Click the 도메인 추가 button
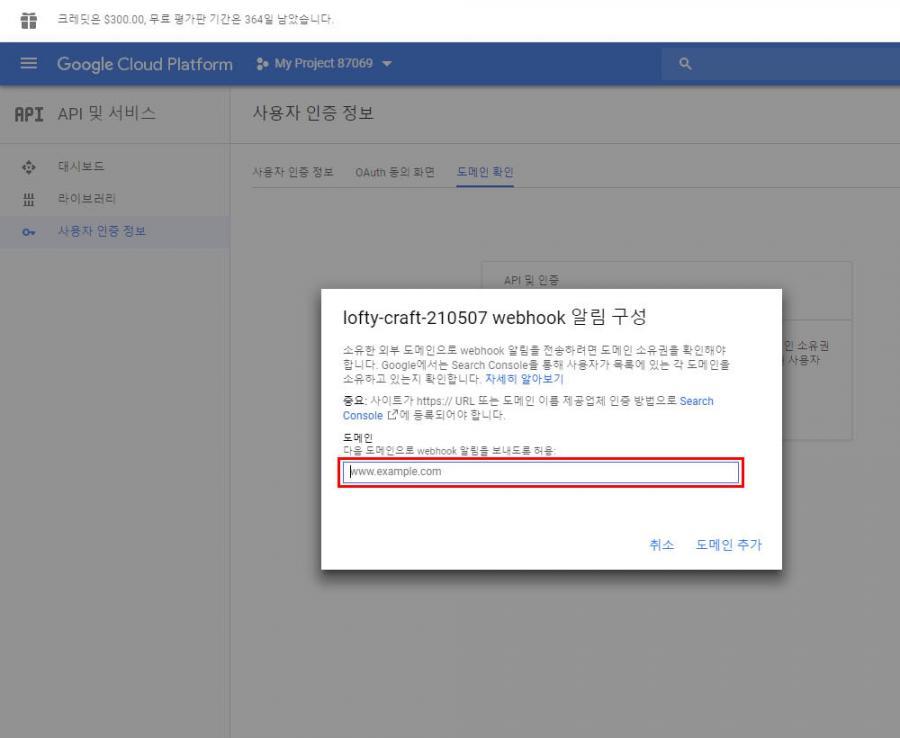 (729, 544)
